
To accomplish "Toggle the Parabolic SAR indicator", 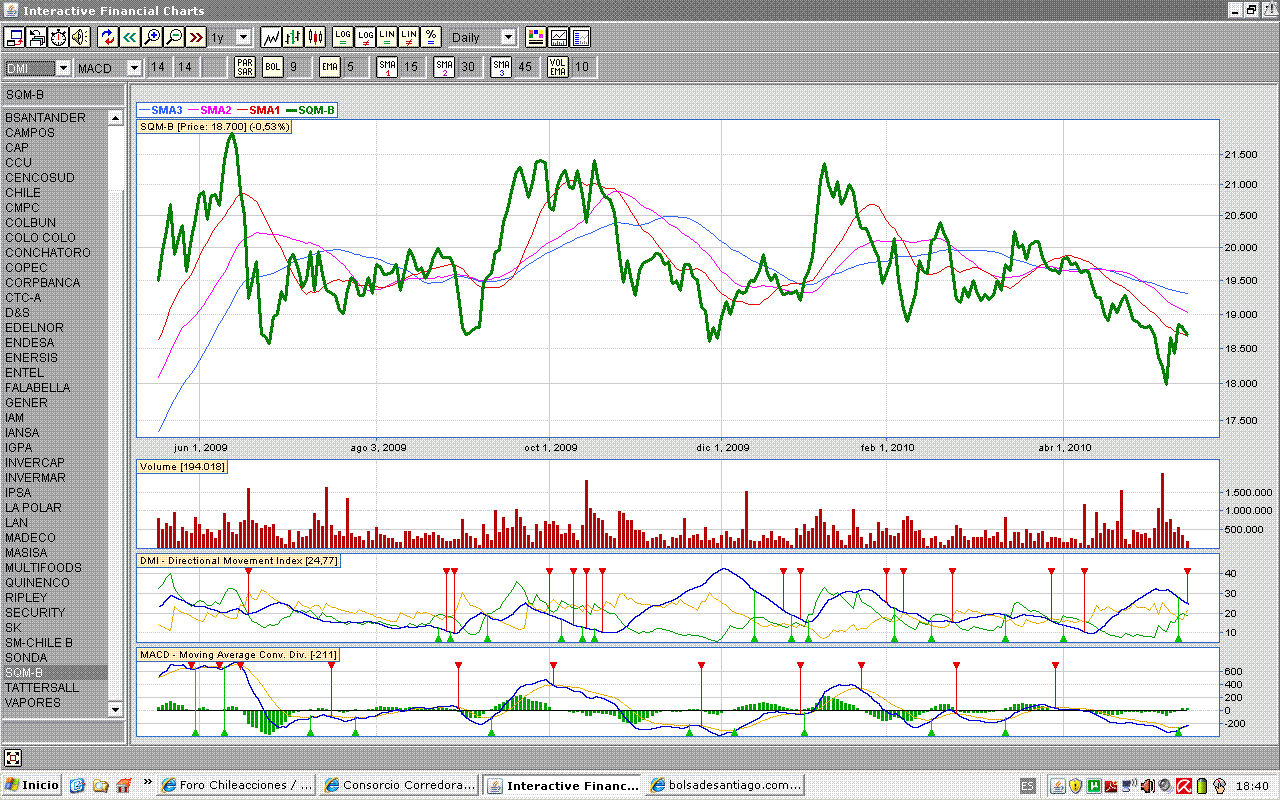I will 244,67.
